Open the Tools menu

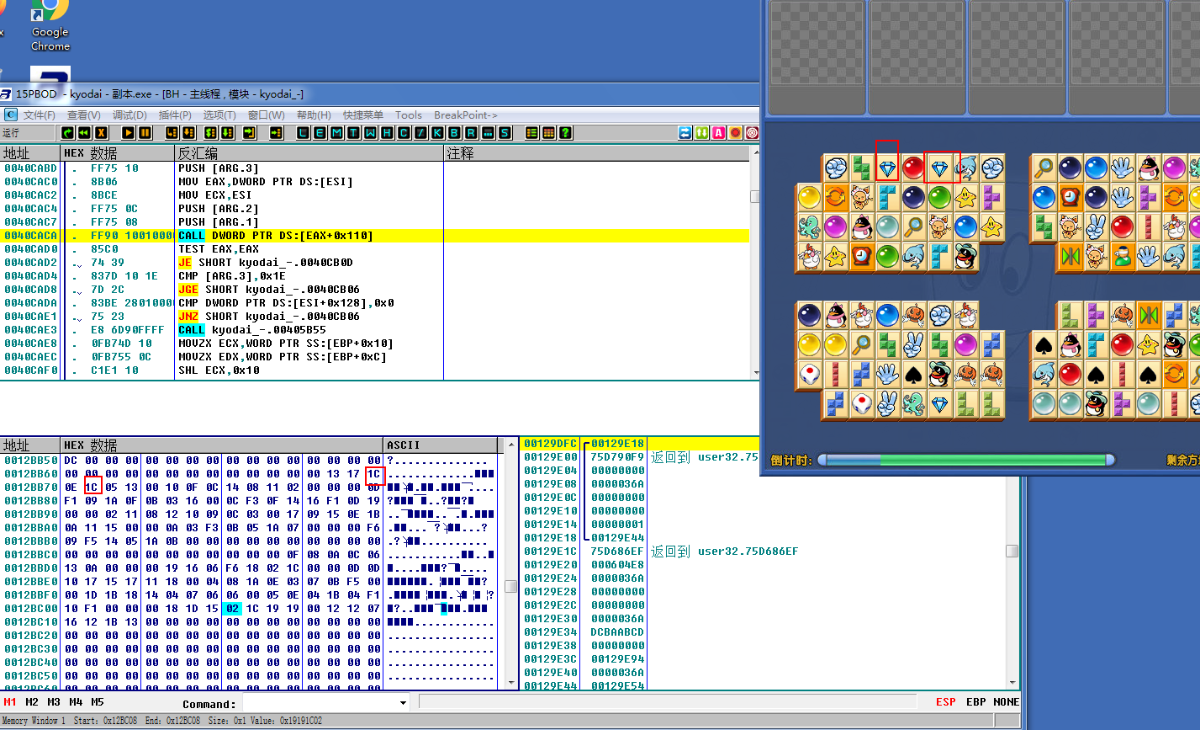(x=408, y=115)
